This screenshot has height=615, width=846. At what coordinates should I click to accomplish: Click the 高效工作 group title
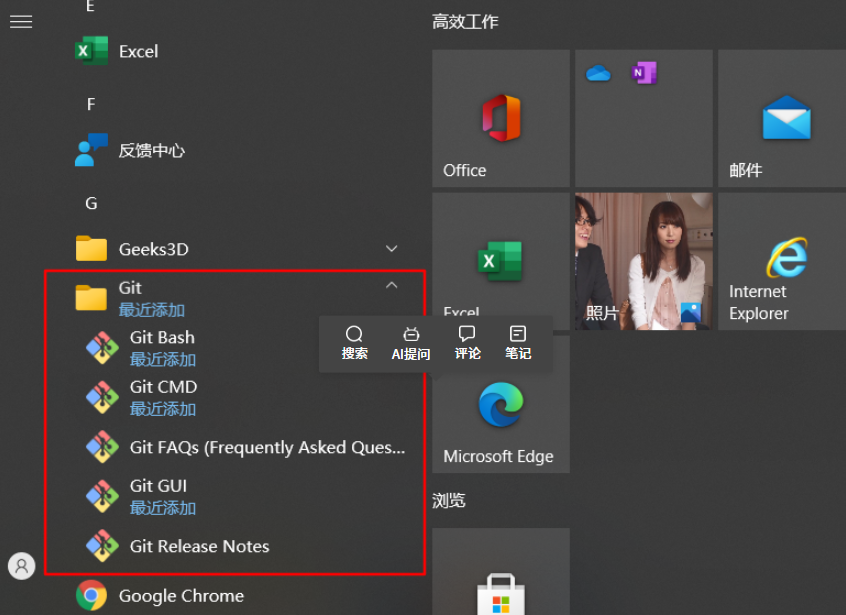(x=465, y=22)
